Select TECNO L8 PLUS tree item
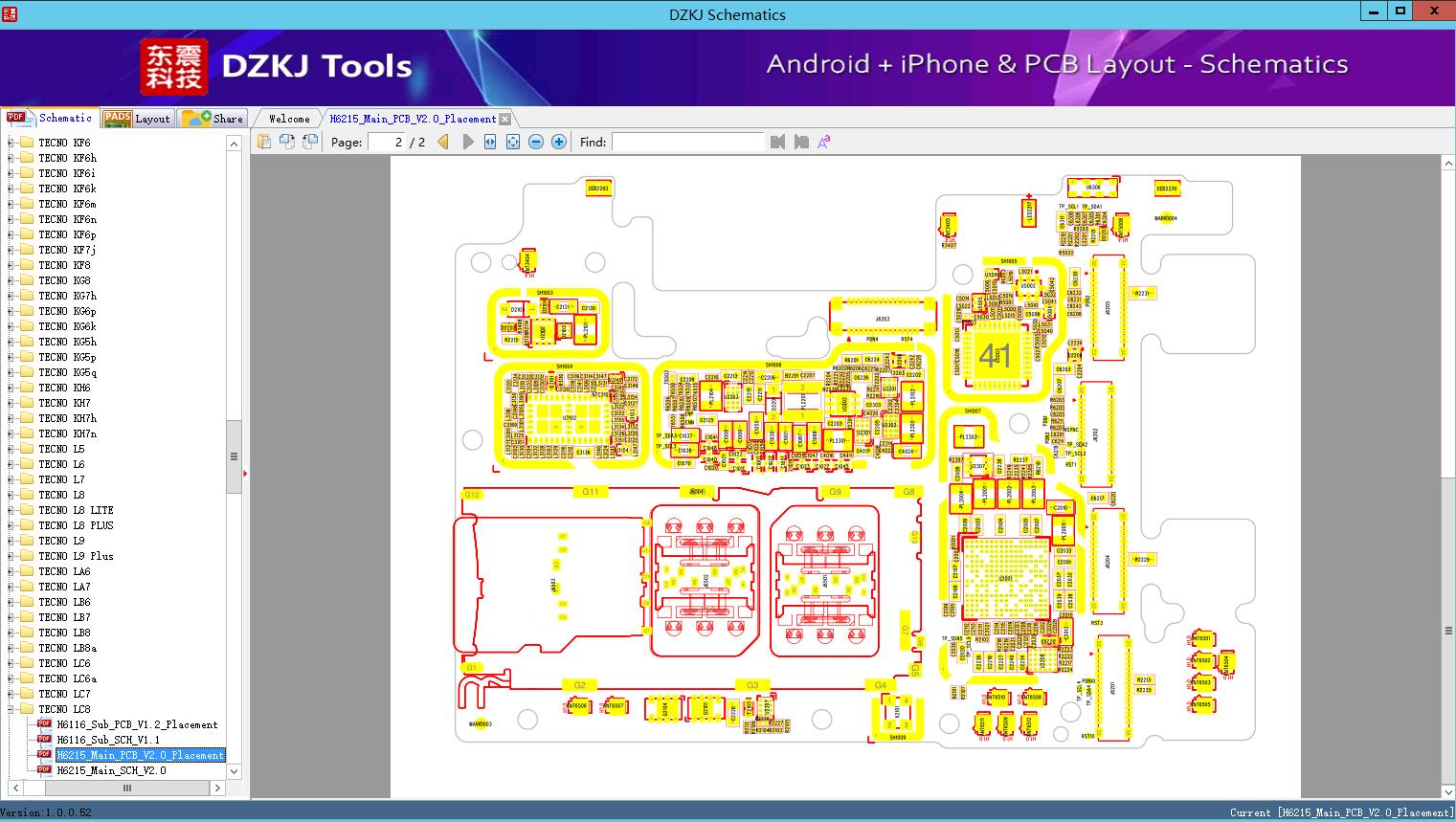The height and width of the screenshot is (822, 1456). point(76,525)
